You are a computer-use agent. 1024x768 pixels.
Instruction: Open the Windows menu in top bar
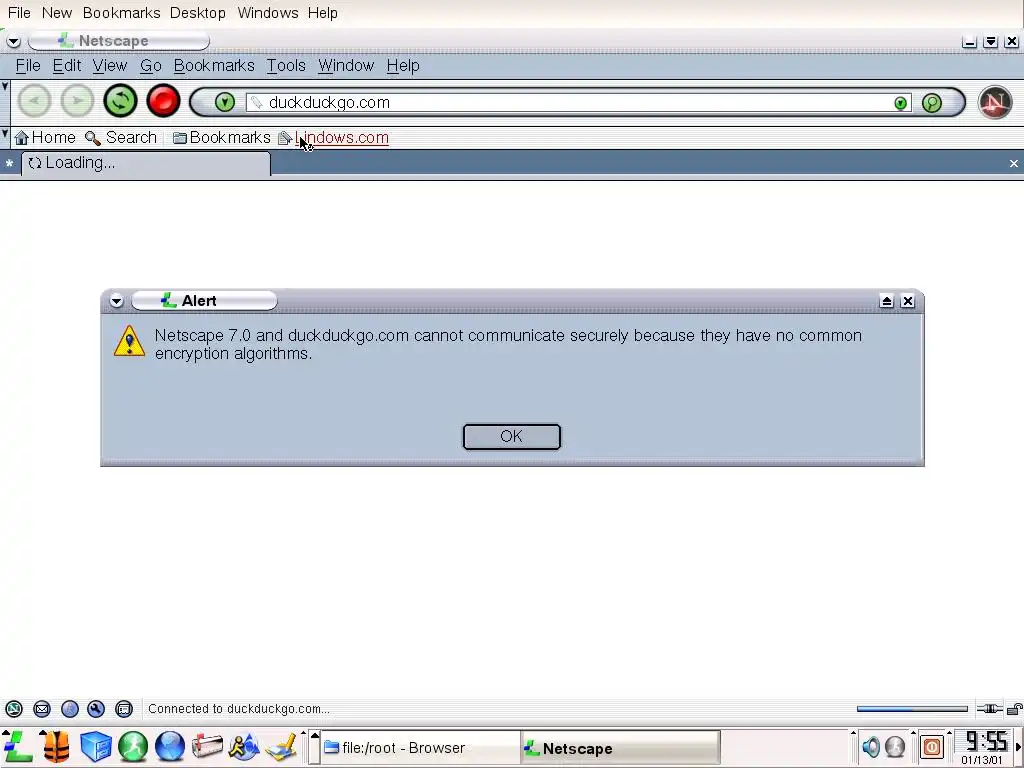pos(268,13)
